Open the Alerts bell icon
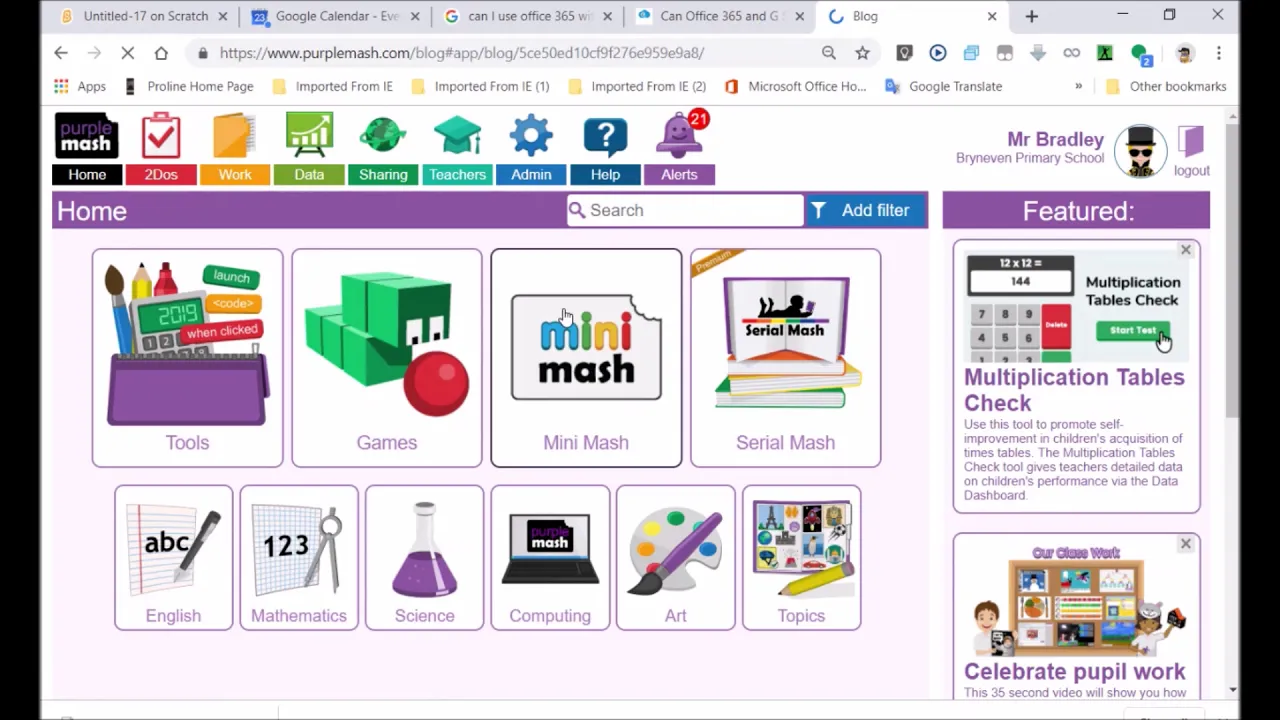 click(680, 134)
